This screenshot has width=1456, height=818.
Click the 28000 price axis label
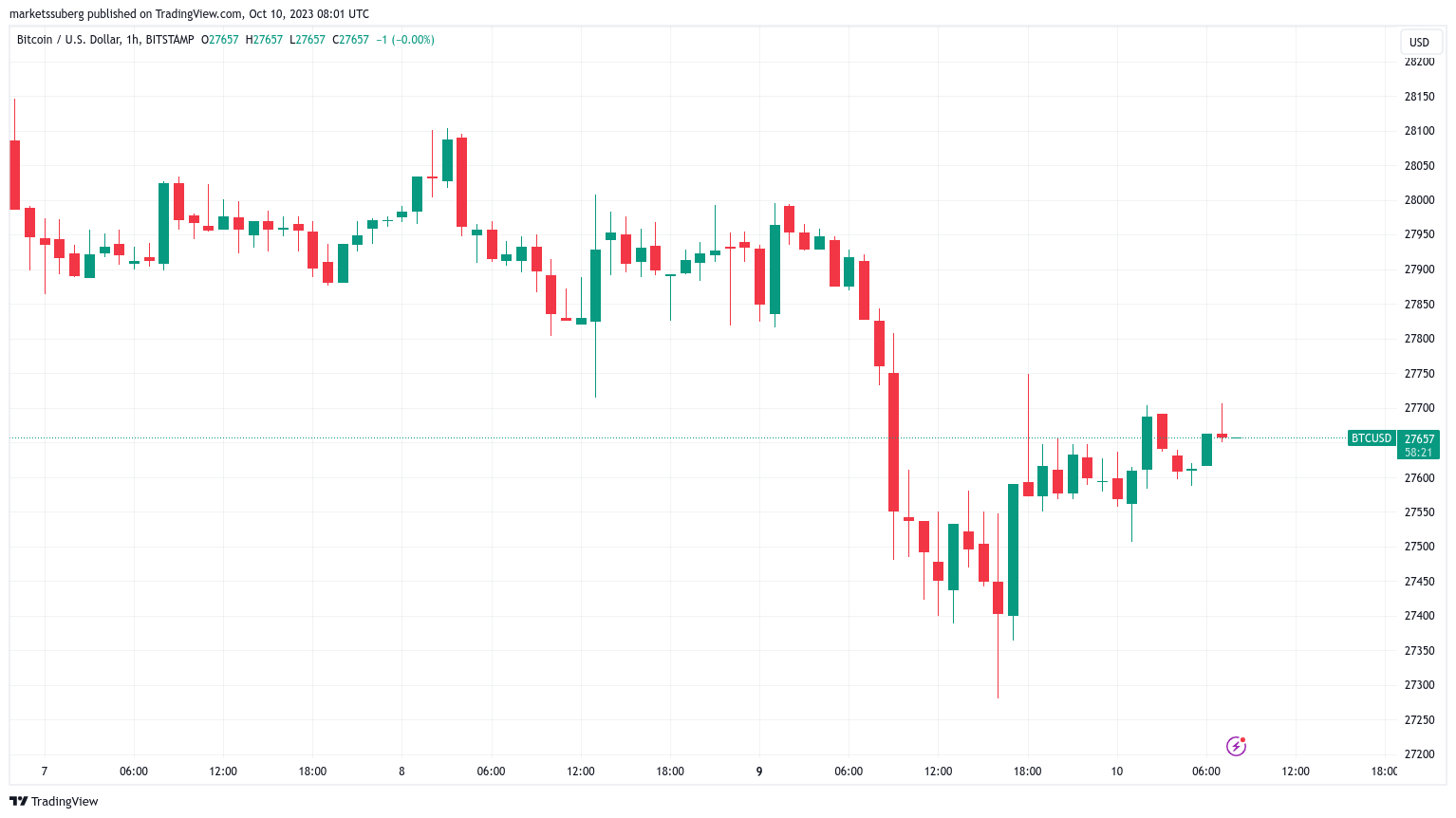(1419, 200)
